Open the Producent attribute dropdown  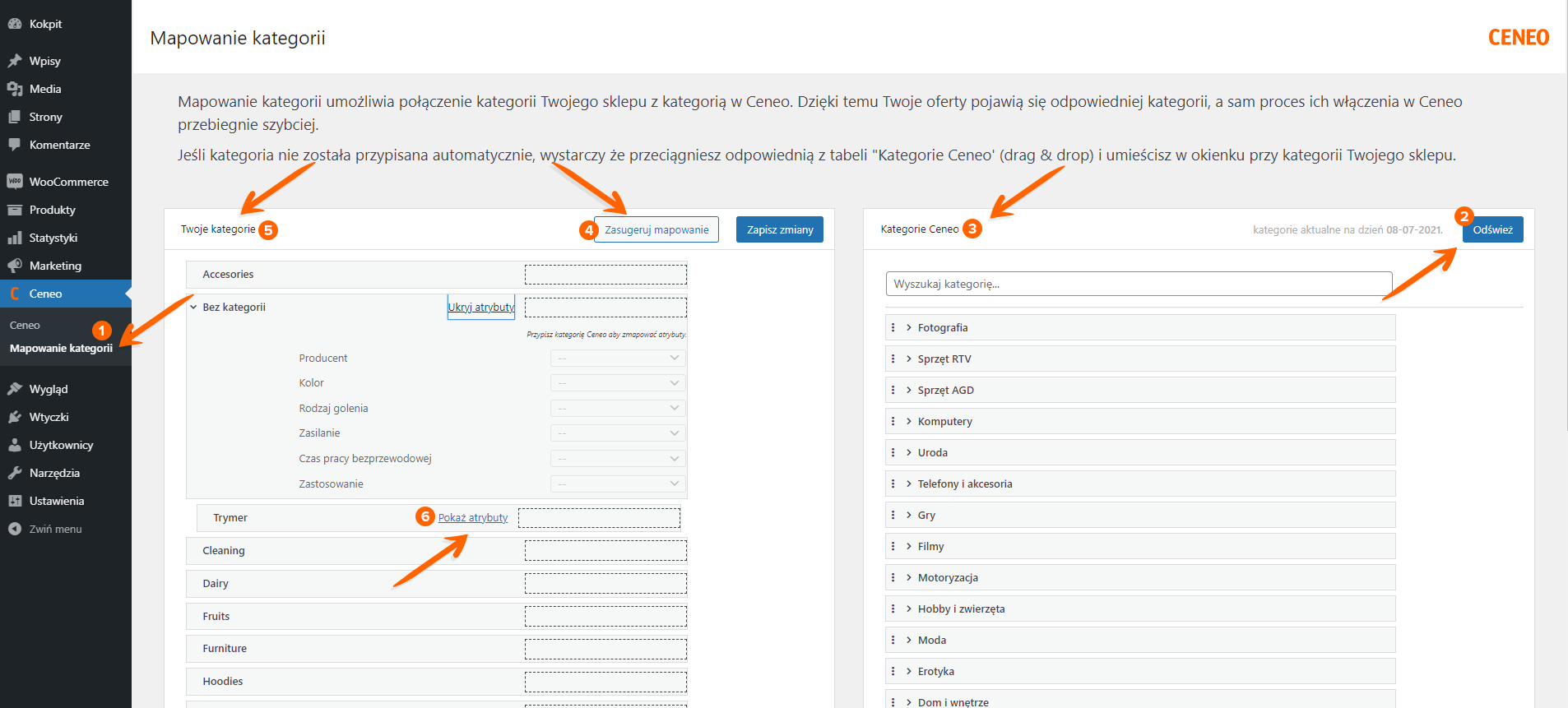(618, 358)
